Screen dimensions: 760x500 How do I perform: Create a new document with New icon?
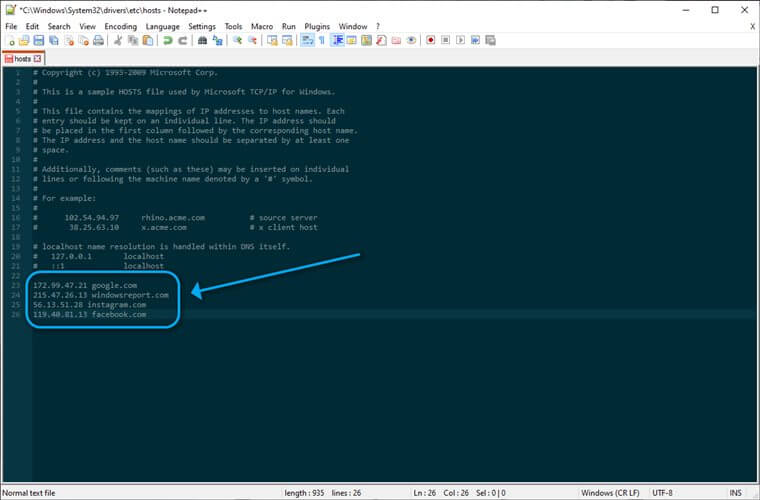tap(10, 41)
